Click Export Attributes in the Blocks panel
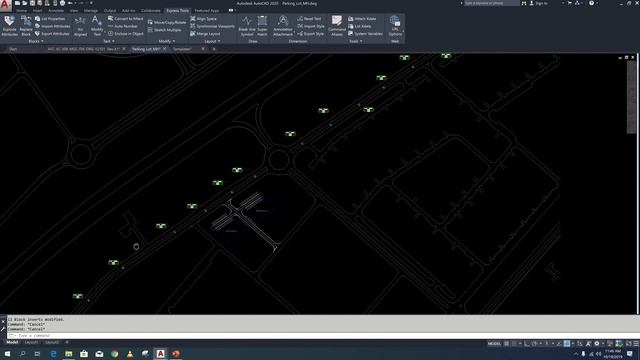The height and width of the screenshot is (360, 640). [x=52, y=33]
